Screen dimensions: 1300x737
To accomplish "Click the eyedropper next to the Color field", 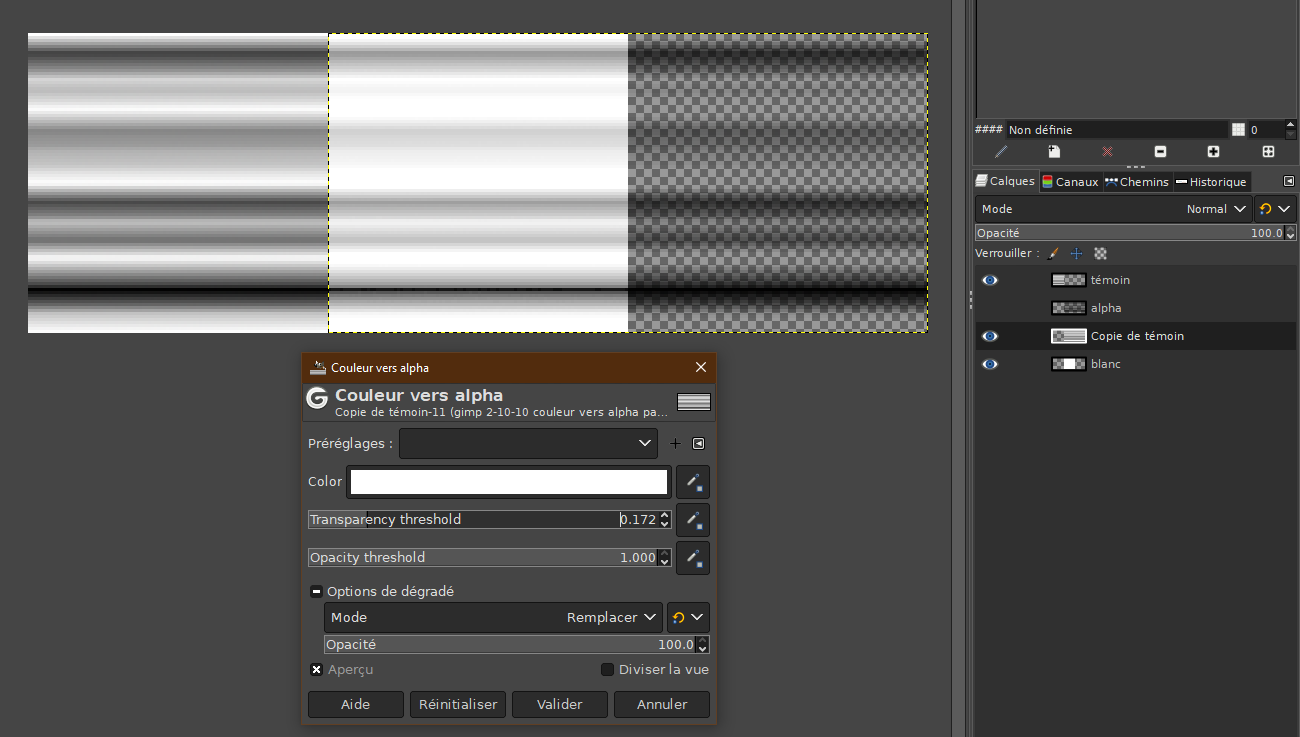I will 693,482.
